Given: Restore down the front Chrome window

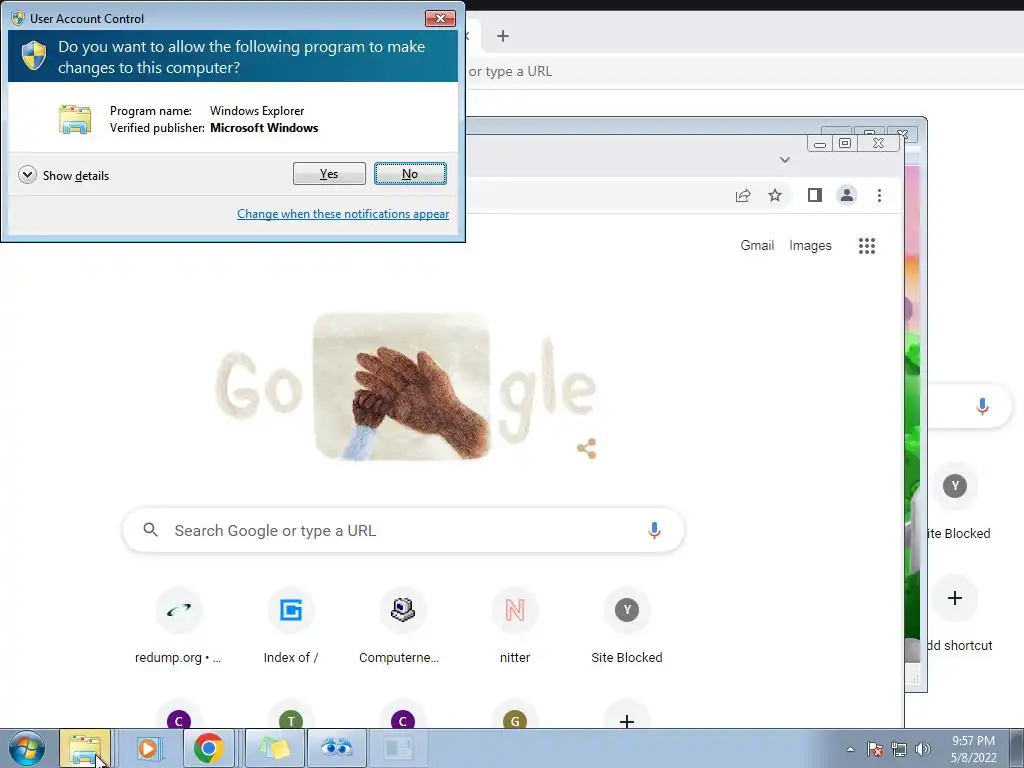Looking at the screenshot, I should [845, 143].
